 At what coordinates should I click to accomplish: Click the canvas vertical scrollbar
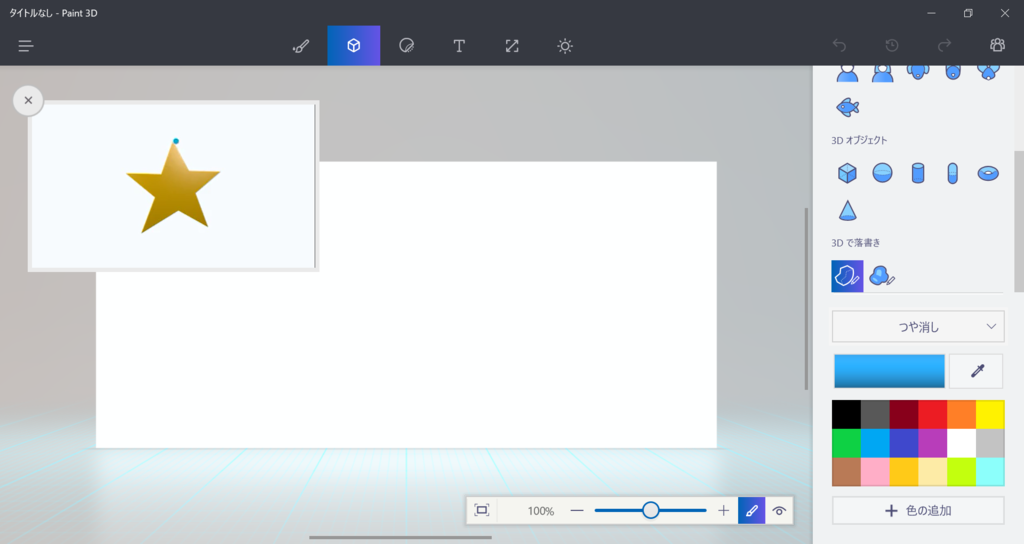(807, 298)
